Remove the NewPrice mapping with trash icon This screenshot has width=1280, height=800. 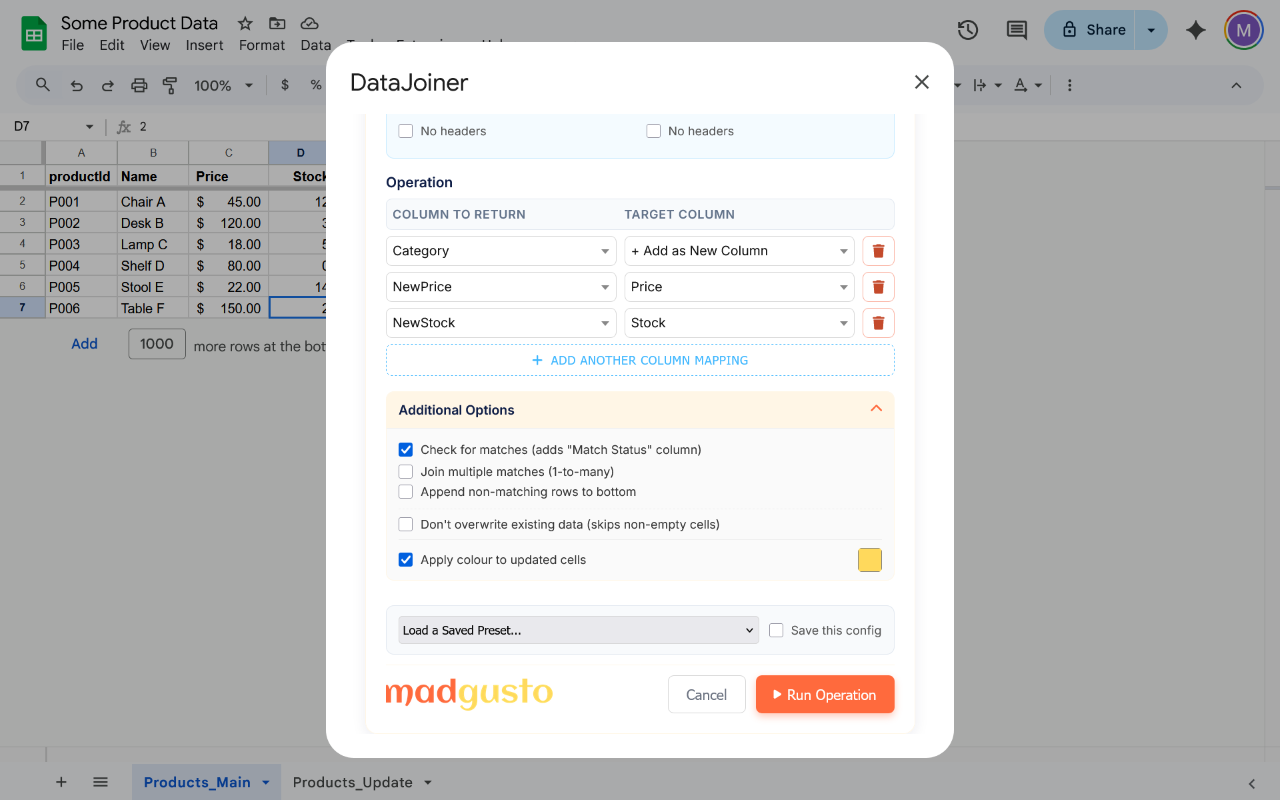(878, 287)
